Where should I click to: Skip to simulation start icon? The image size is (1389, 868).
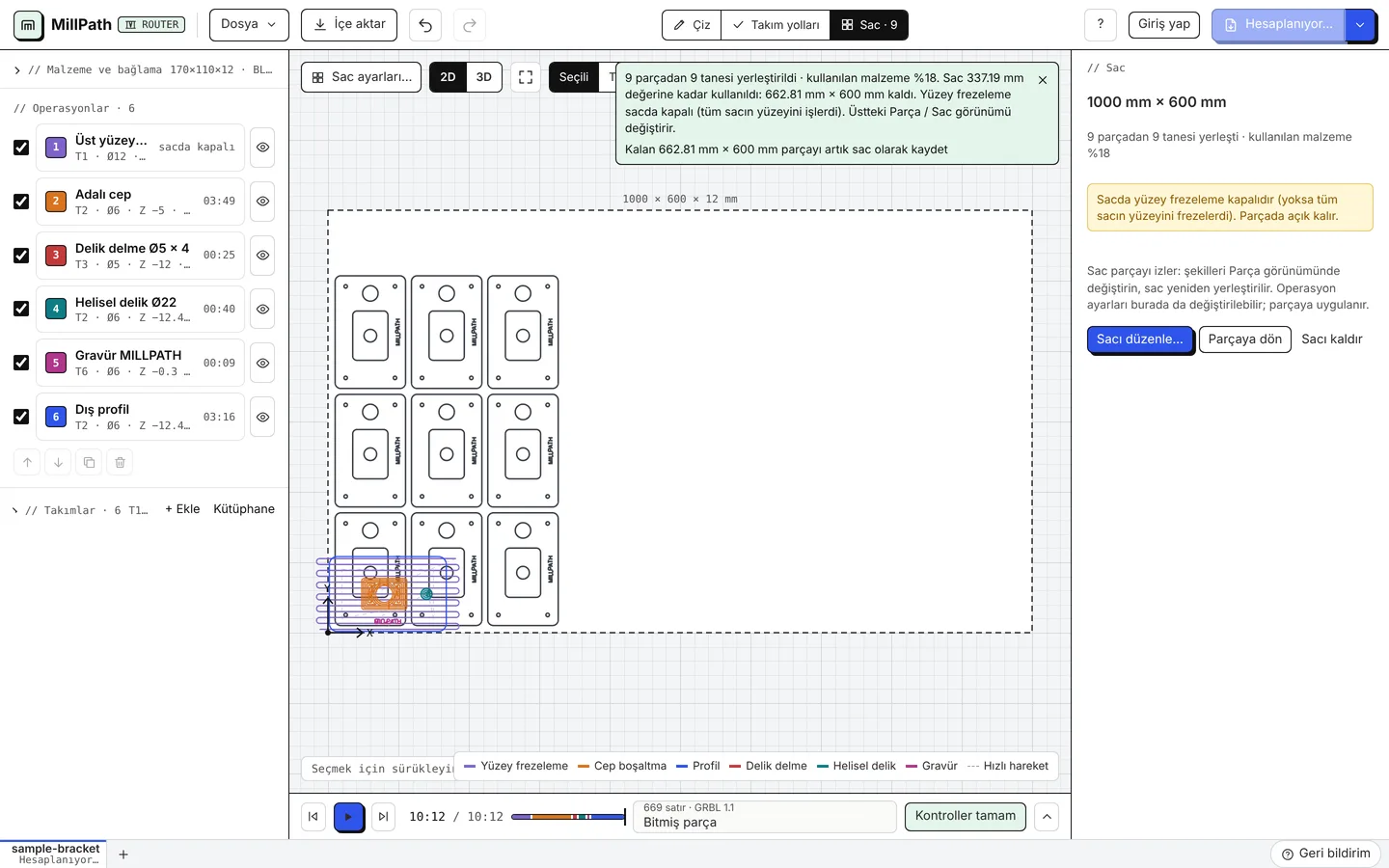(x=313, y=817)
